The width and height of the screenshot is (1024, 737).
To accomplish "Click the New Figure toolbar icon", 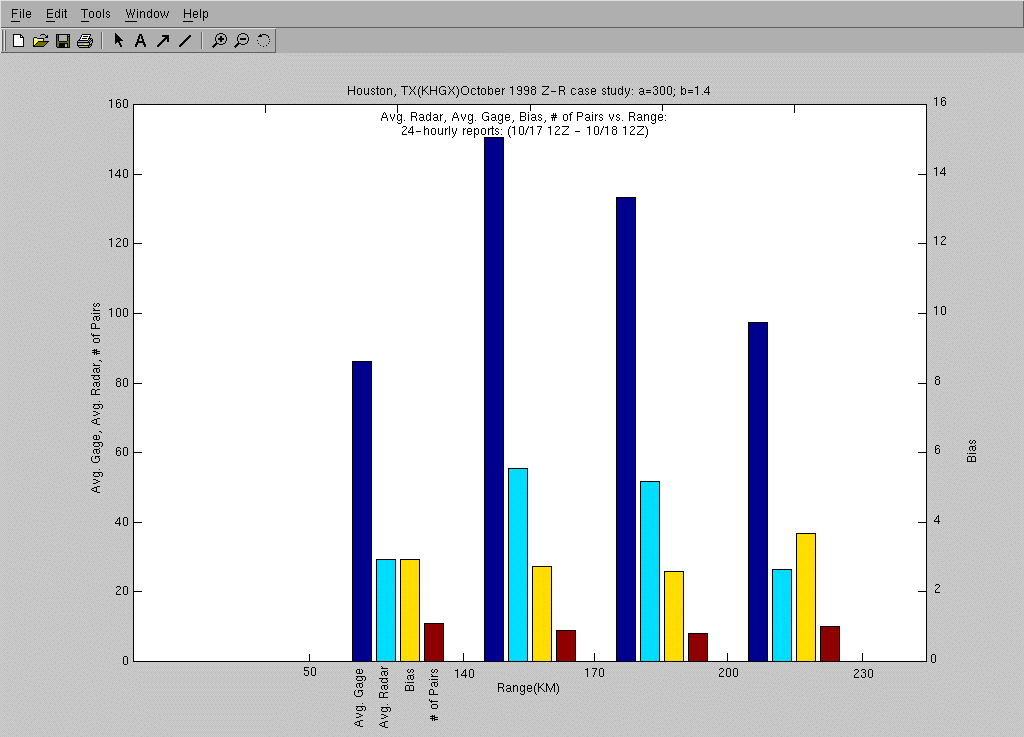I will 18,40.
